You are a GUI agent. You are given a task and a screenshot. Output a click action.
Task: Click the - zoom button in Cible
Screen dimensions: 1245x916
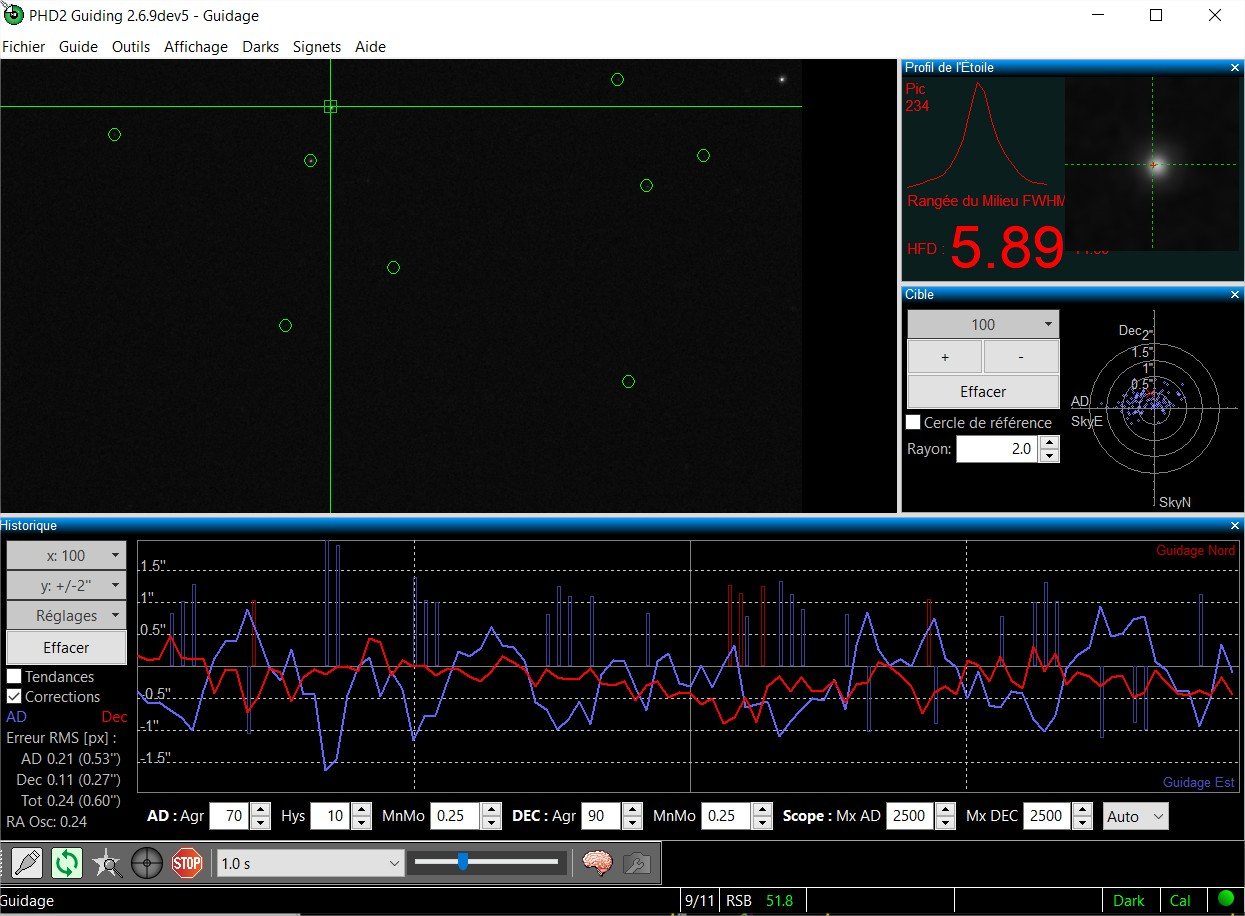(1021, 356)
